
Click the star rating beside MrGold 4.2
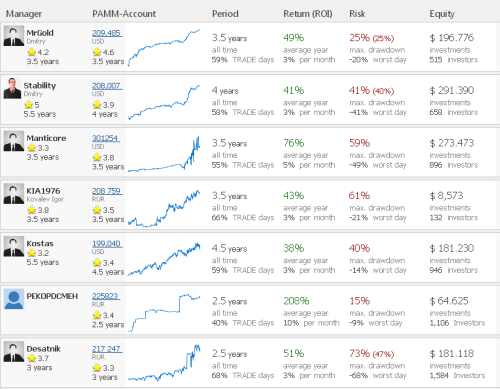tap(32, 52)
